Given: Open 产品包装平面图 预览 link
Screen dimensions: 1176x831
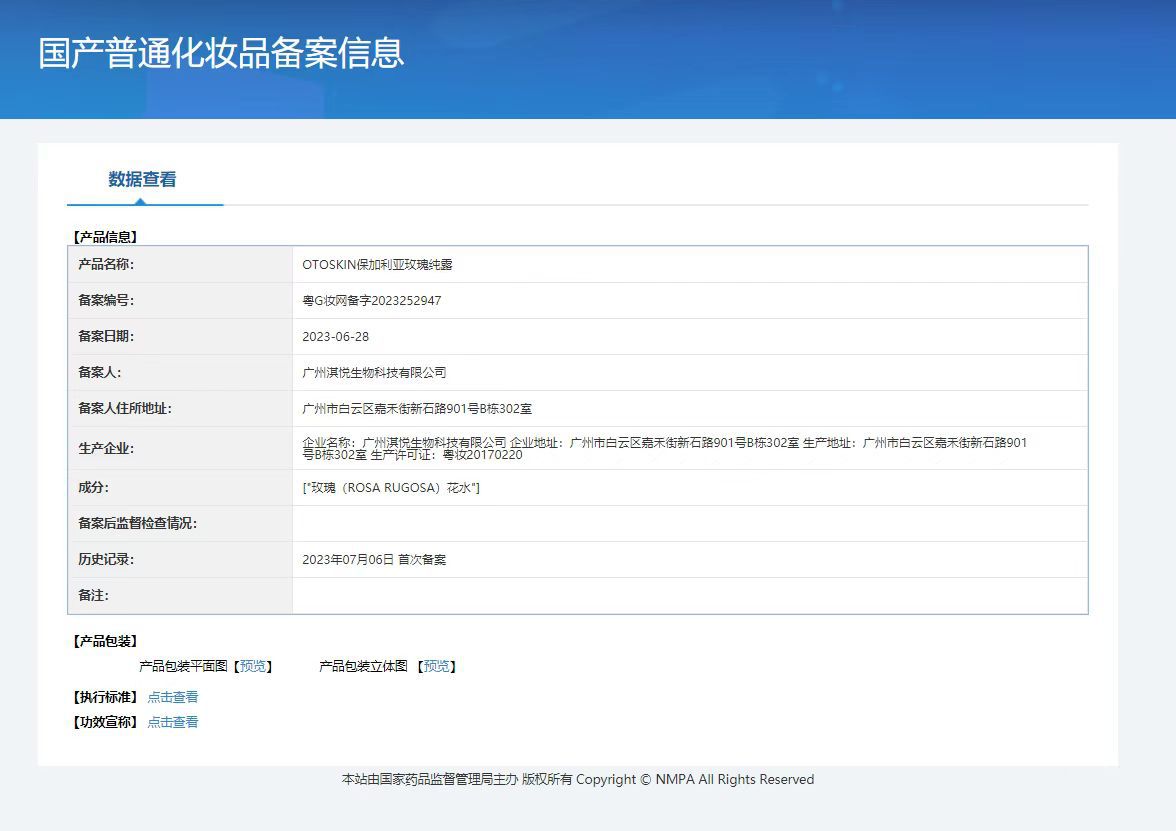Looking at the screenshot, I should [x=253, y=666].
